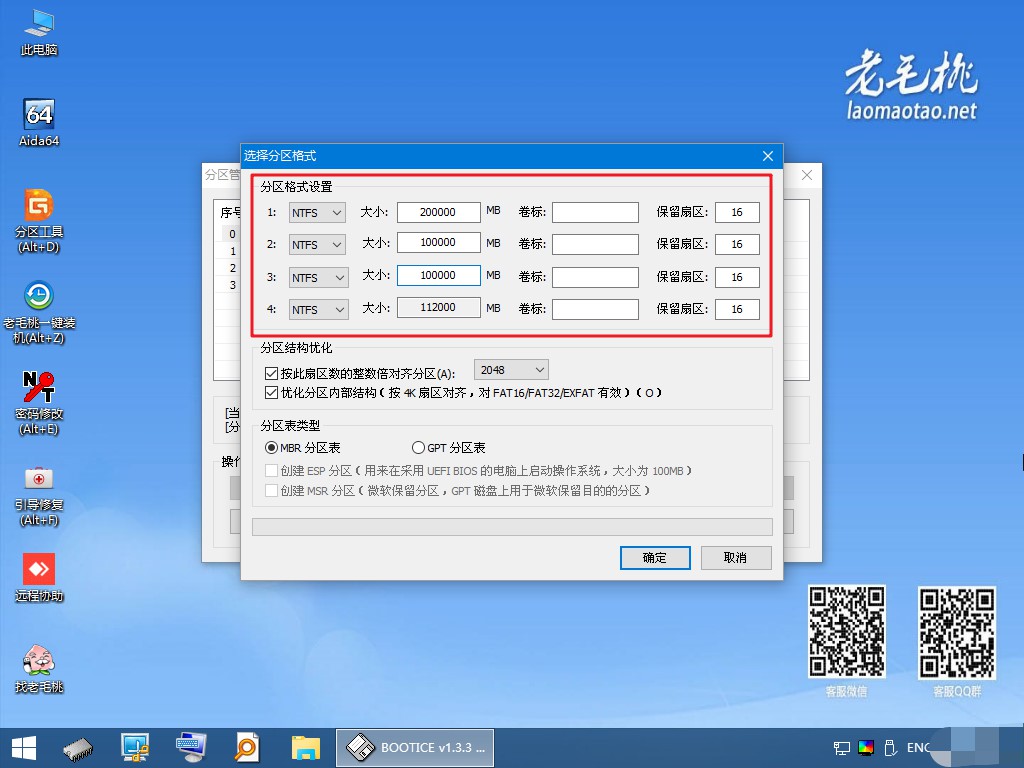
Task: Select GPT 分区表 radio button
Action: coord(418,447)
